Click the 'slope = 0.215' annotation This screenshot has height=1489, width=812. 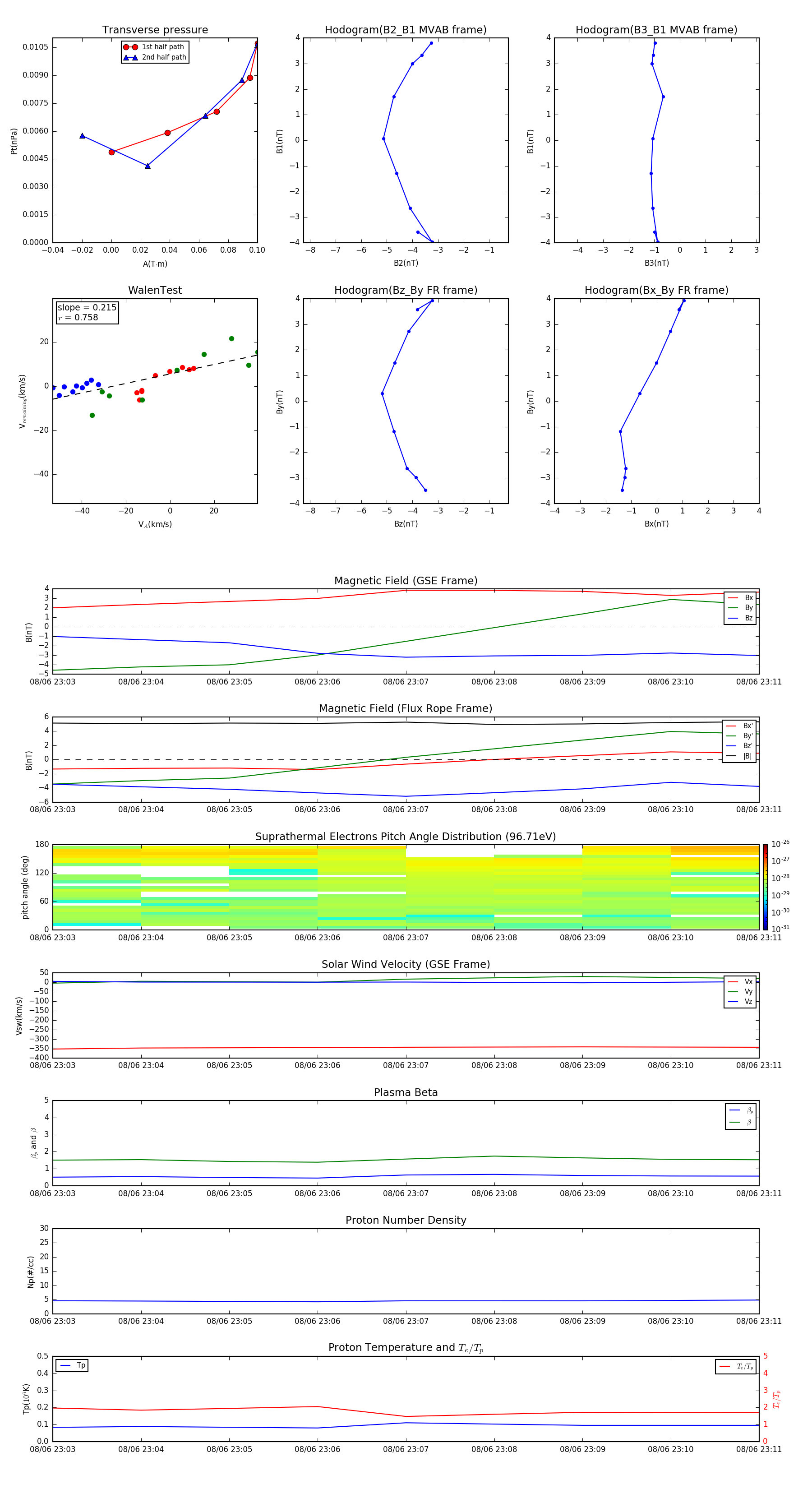pyautogui.click(x=87, y=308)
